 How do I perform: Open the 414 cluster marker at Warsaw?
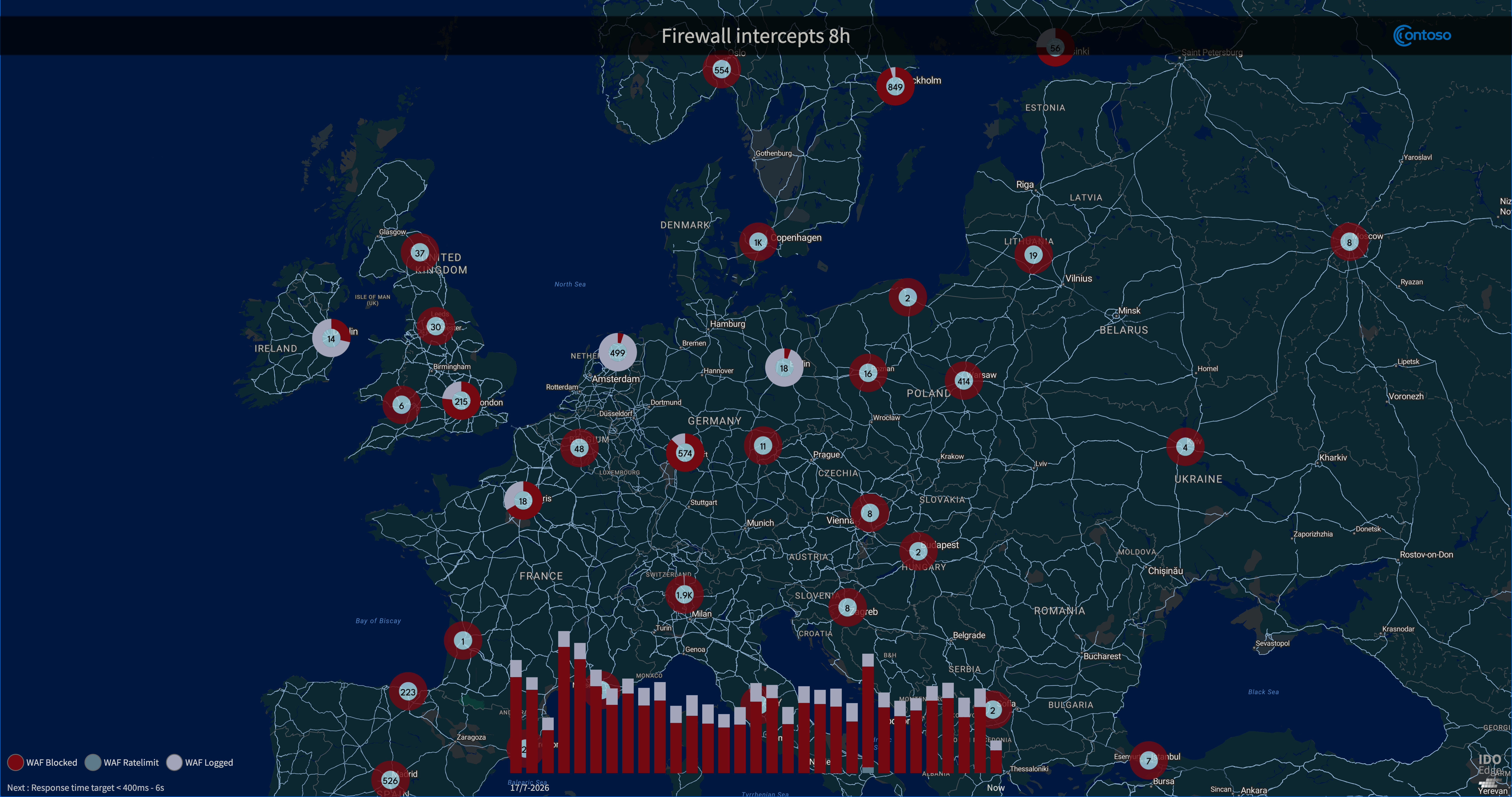(x=964, y=380)
